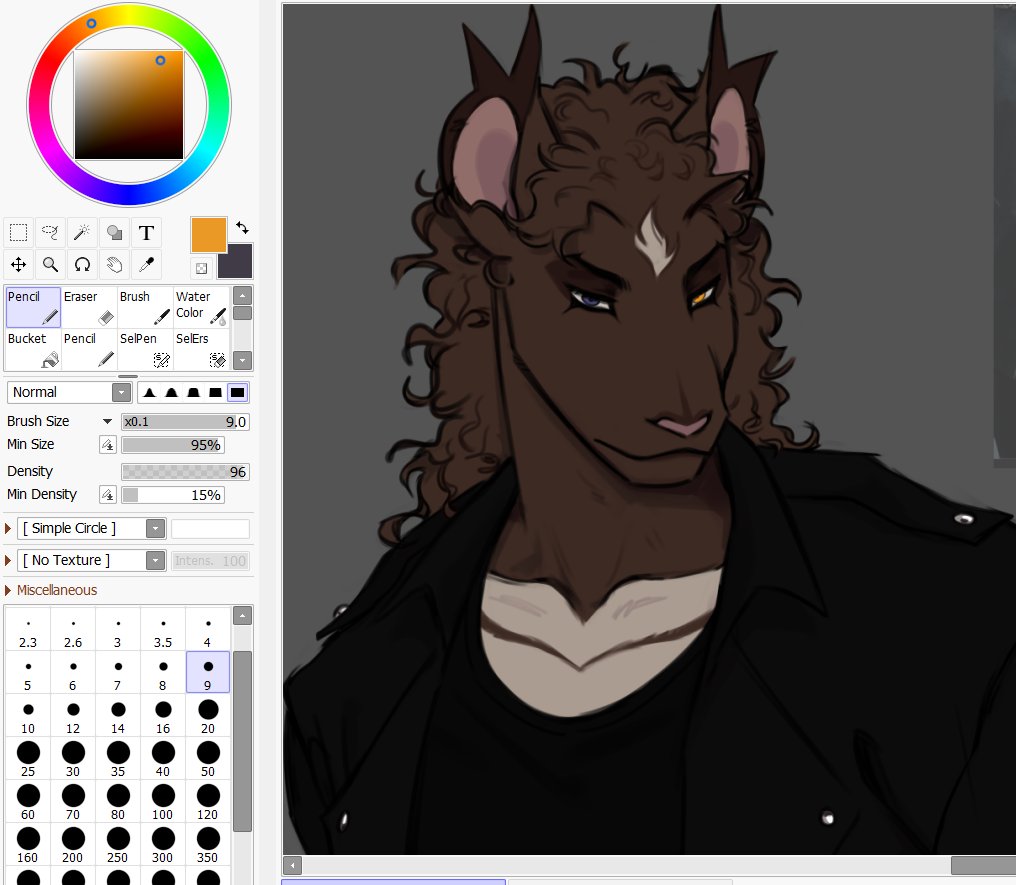
Task: Choose the second Pencil in bottom row
Action: (89, 349)
